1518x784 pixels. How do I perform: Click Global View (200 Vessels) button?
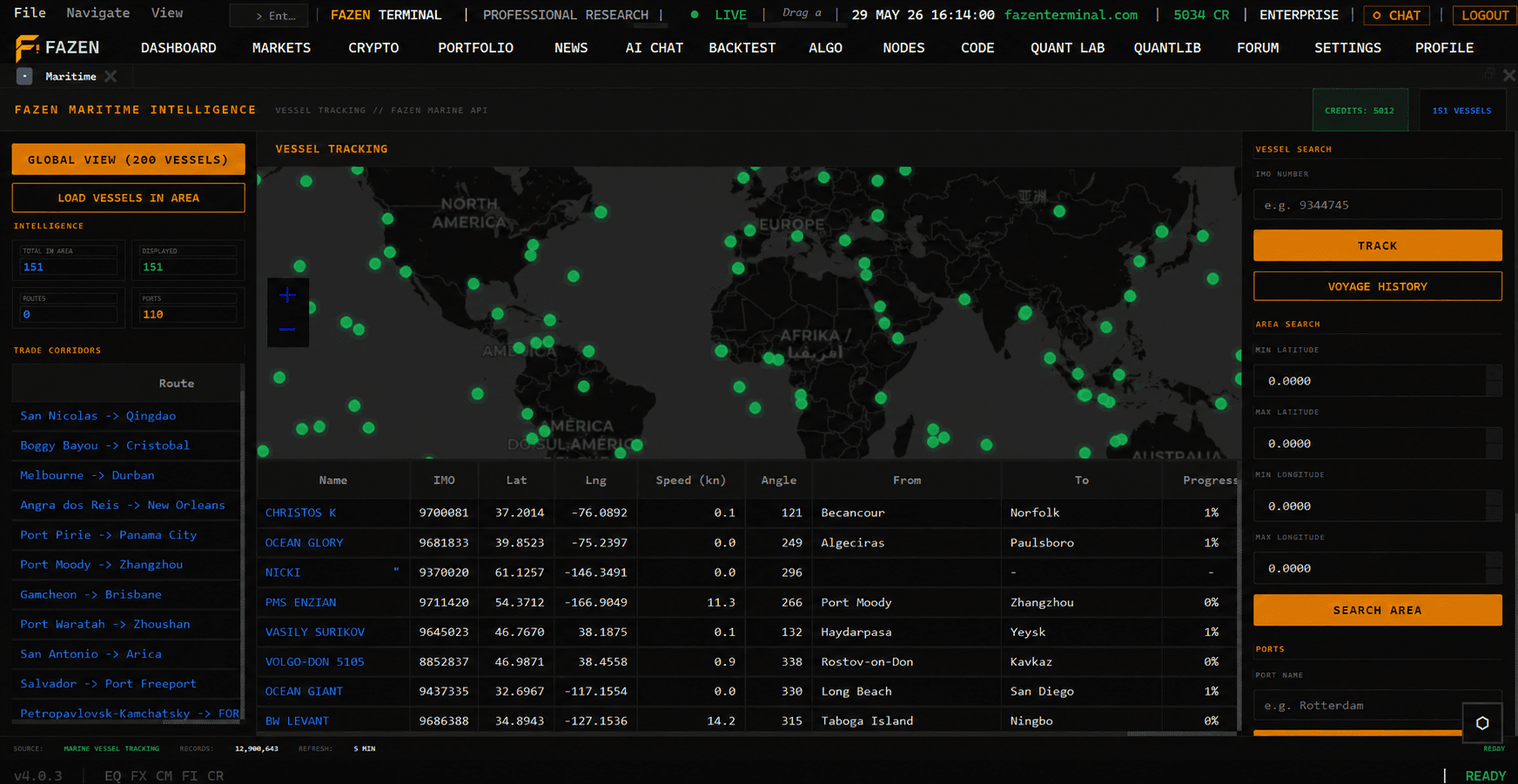tap(128, 160)
